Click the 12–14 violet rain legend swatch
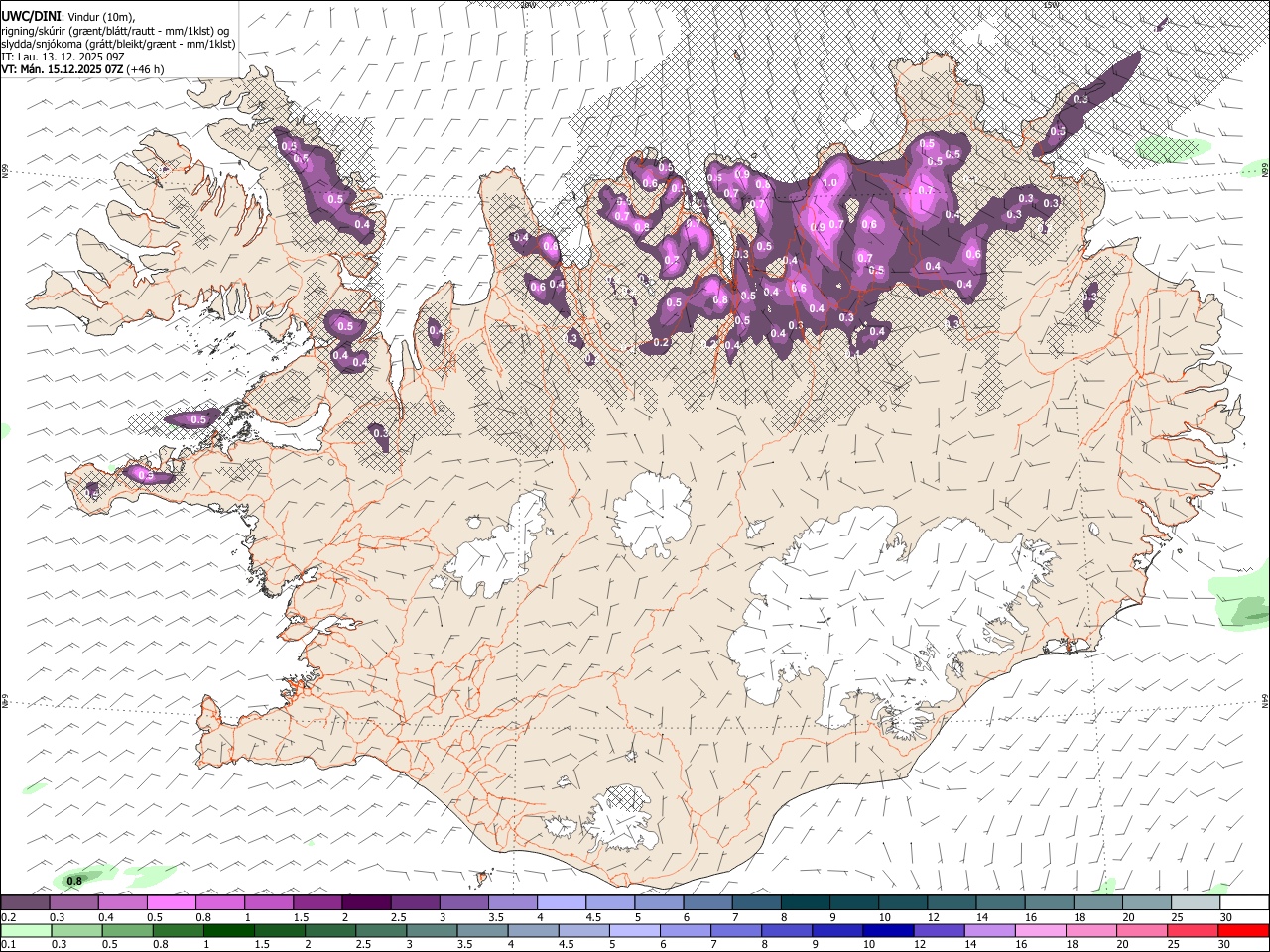The image size is (1270, 952). click(x=938, y=930)
